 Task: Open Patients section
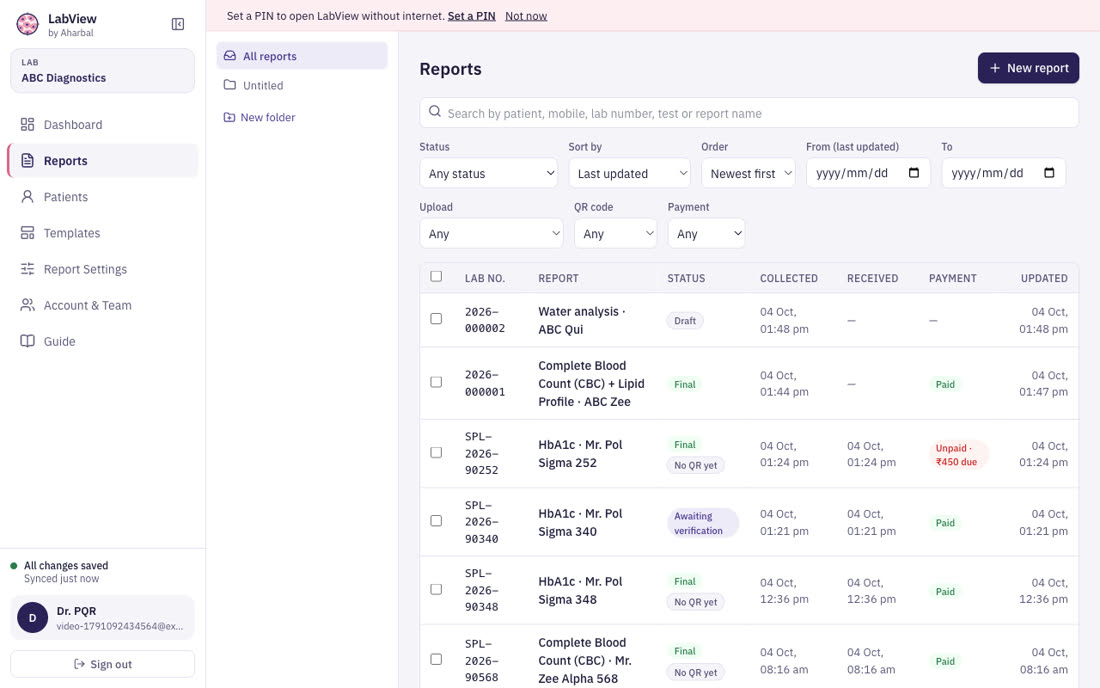point(103,196)
